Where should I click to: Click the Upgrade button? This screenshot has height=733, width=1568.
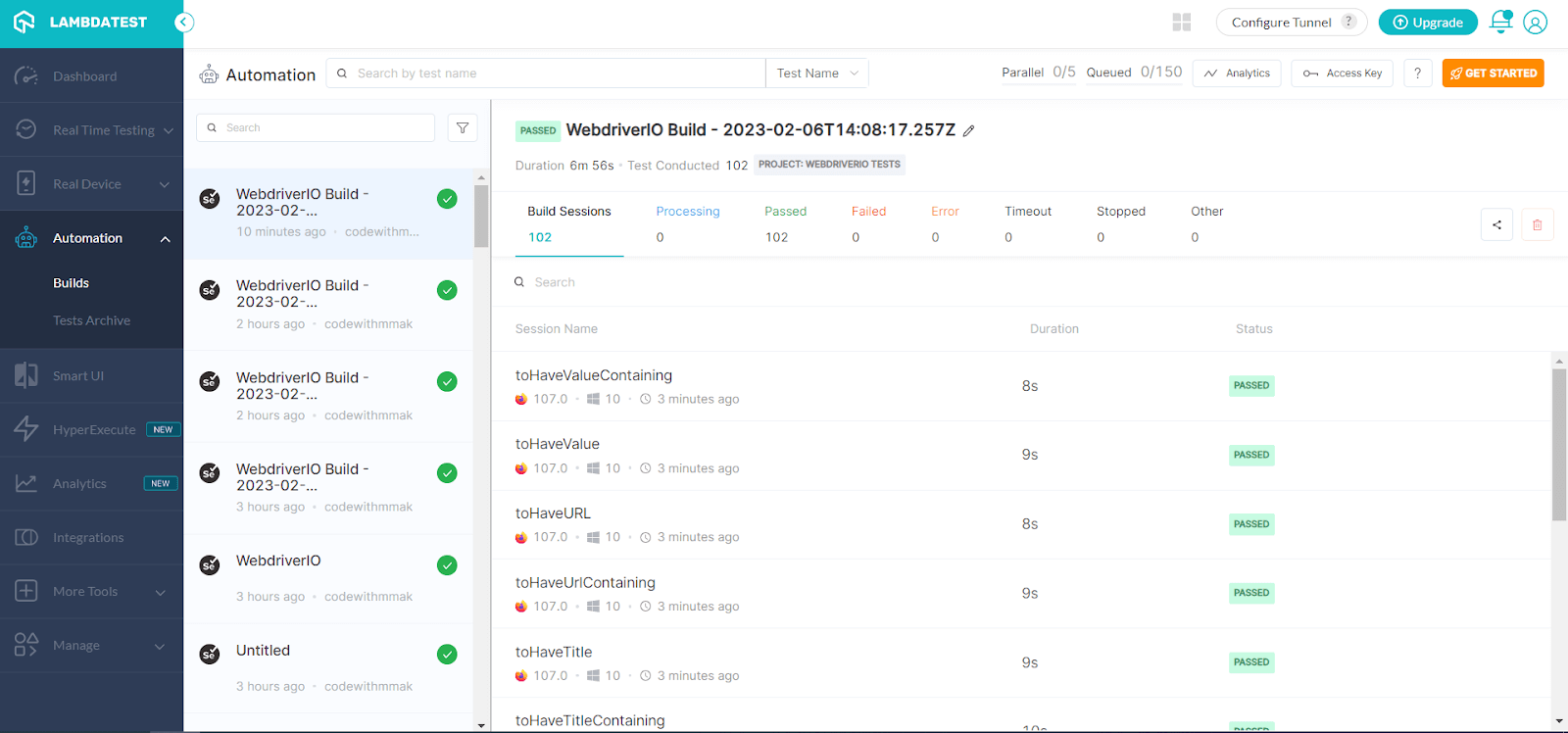pyautogui.click(x=1428, y=23)
